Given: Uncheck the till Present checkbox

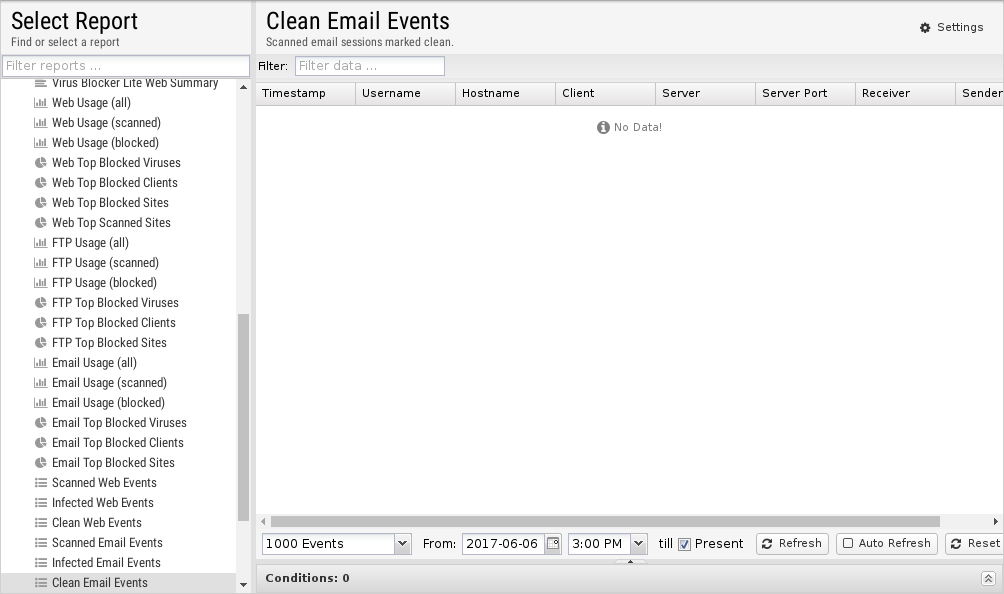Looking at the screenshot, I should click(684, 544).
